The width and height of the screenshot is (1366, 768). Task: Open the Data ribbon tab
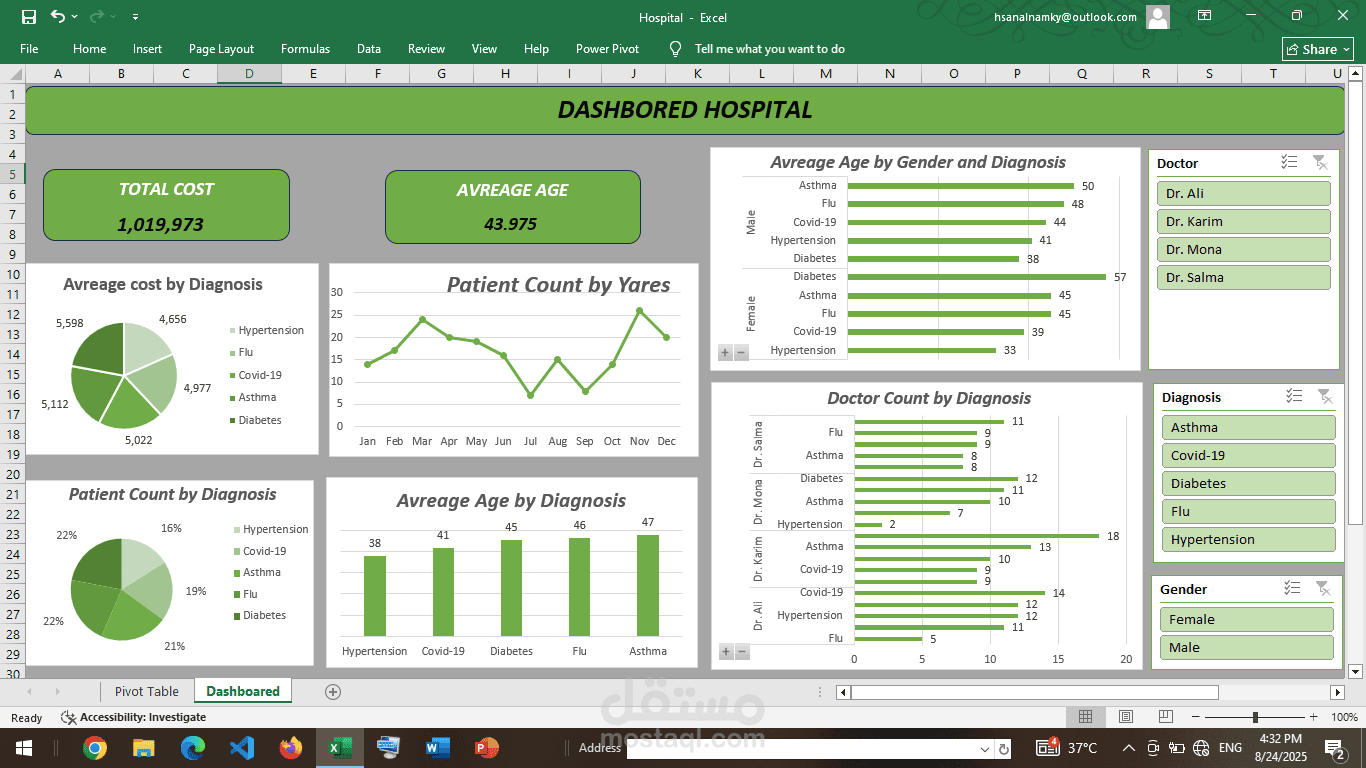click(369, 49)
